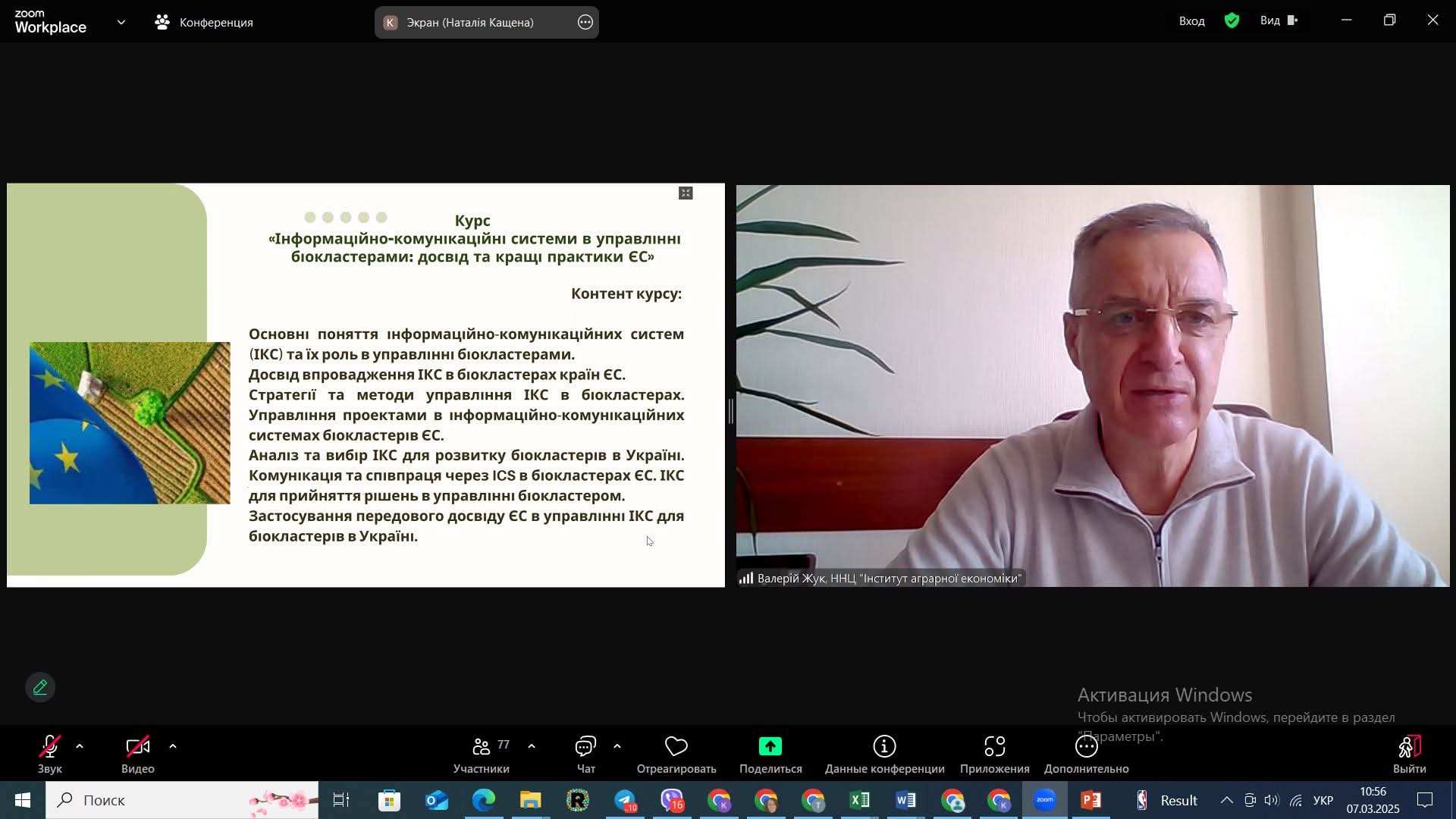Open the shared screen options menu
This screenshot has height=819, width=1456.
[x=585, y=23]
